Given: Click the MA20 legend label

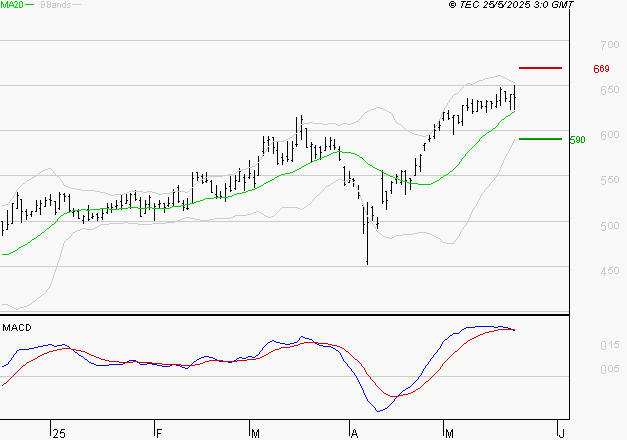Looking at the screenshot, I should (x=11, y=5).
